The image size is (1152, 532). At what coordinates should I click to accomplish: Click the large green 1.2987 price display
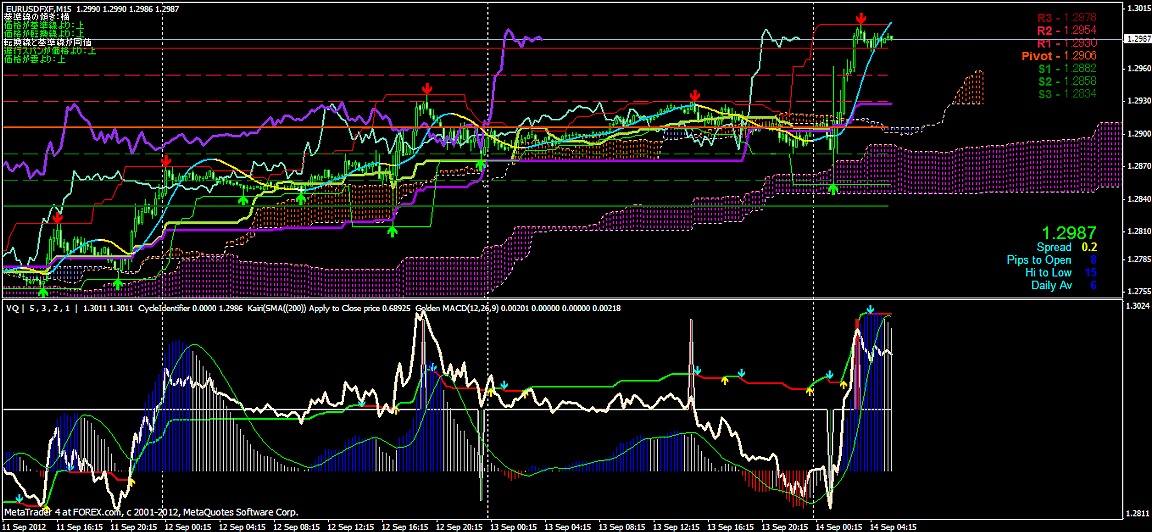point(1062,231)
